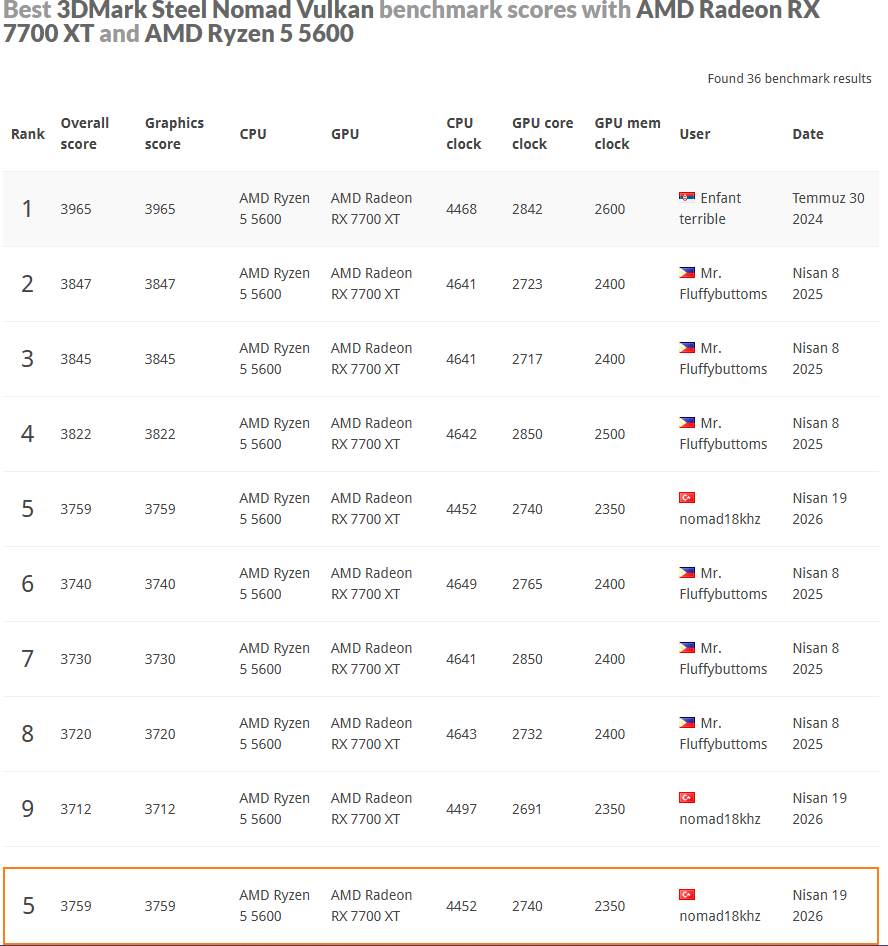Open user Enfant terrible's profile
This screenshot has width=888, height=946.
point(710,208)
